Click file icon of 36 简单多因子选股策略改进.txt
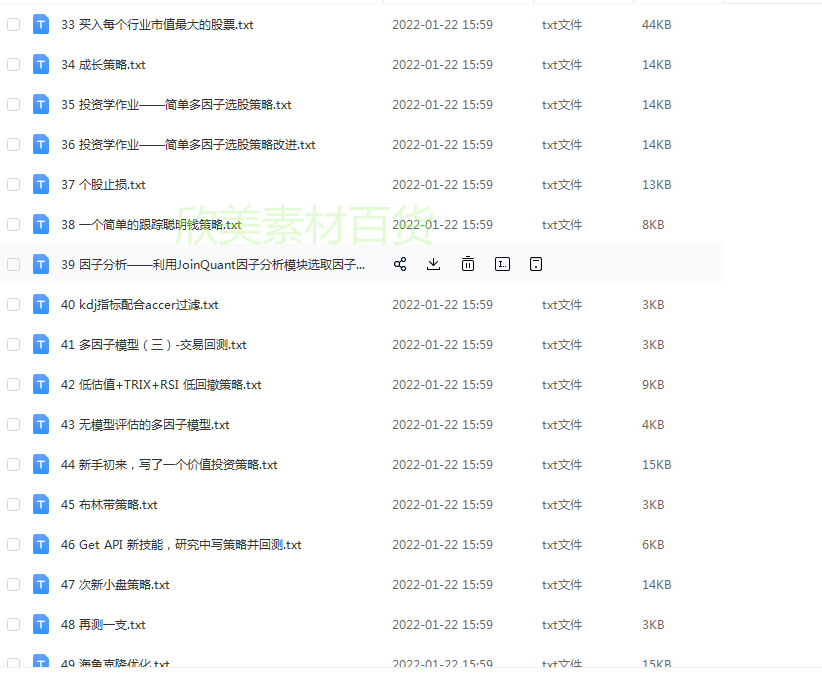Screen dimensions: 822x686 [41, 145]
